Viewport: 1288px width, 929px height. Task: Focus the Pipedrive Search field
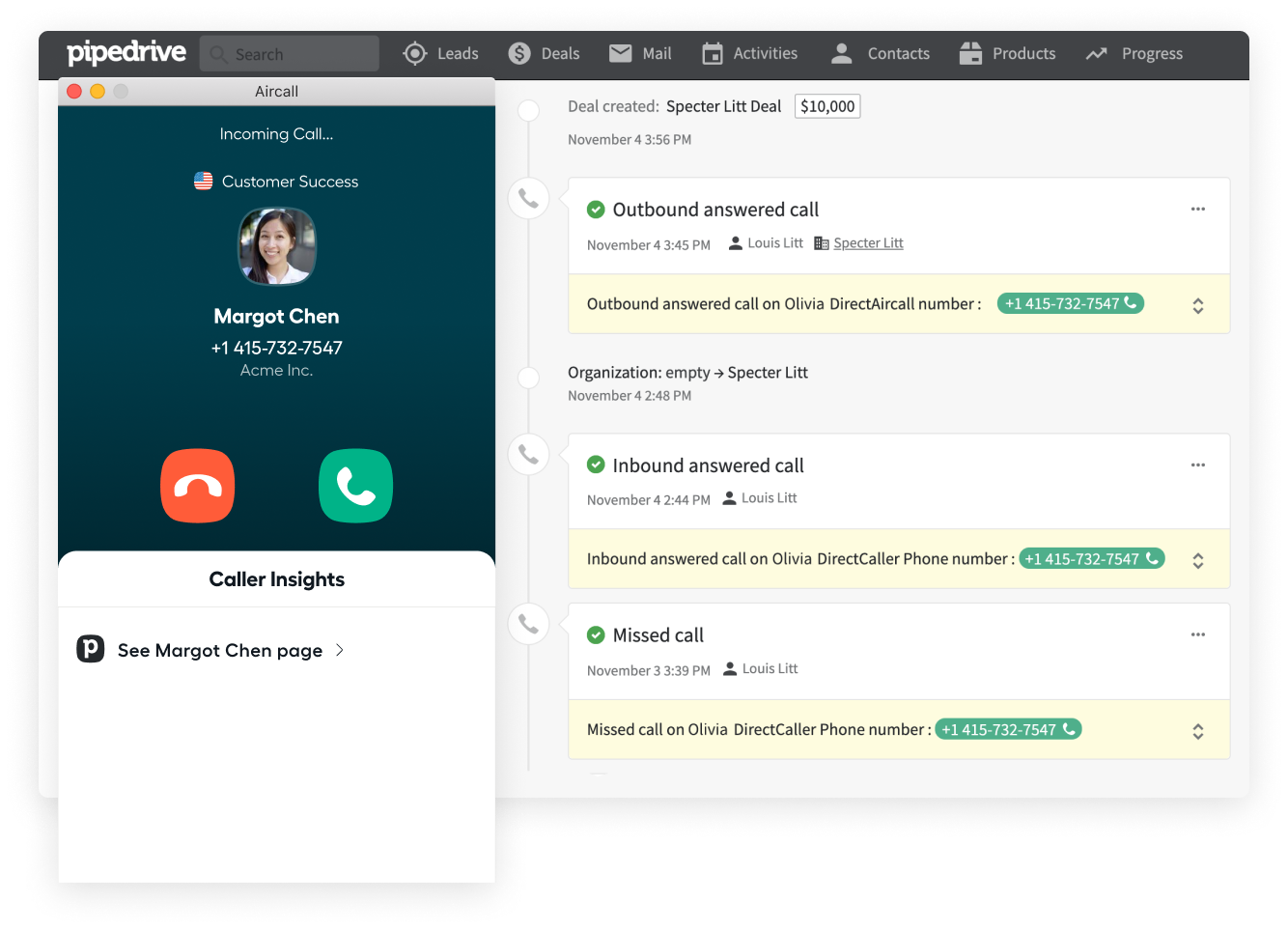pyautogui.click(x=290, y=54)
